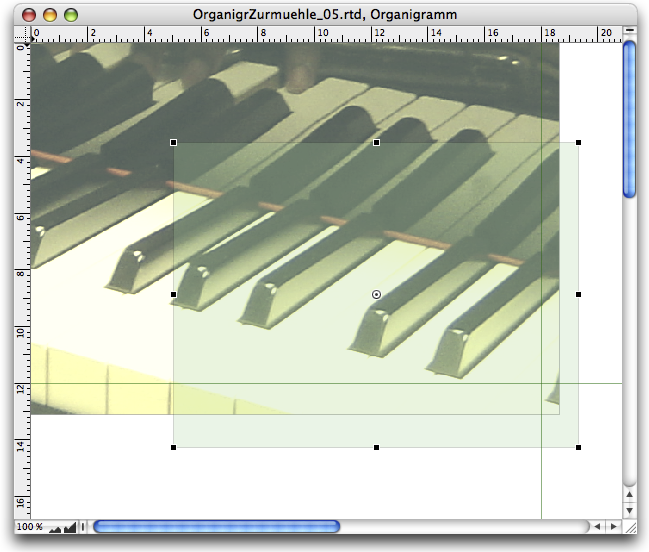Click the split view icon beside the horizontal scrollbar
This screenshot has height=552, width=649.
point(84,526)
